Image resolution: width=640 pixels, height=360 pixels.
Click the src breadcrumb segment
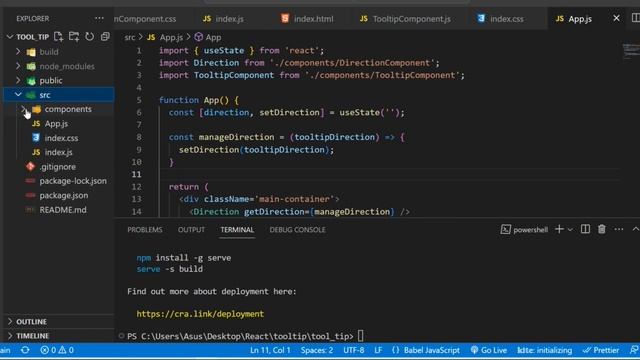(130, 38)
